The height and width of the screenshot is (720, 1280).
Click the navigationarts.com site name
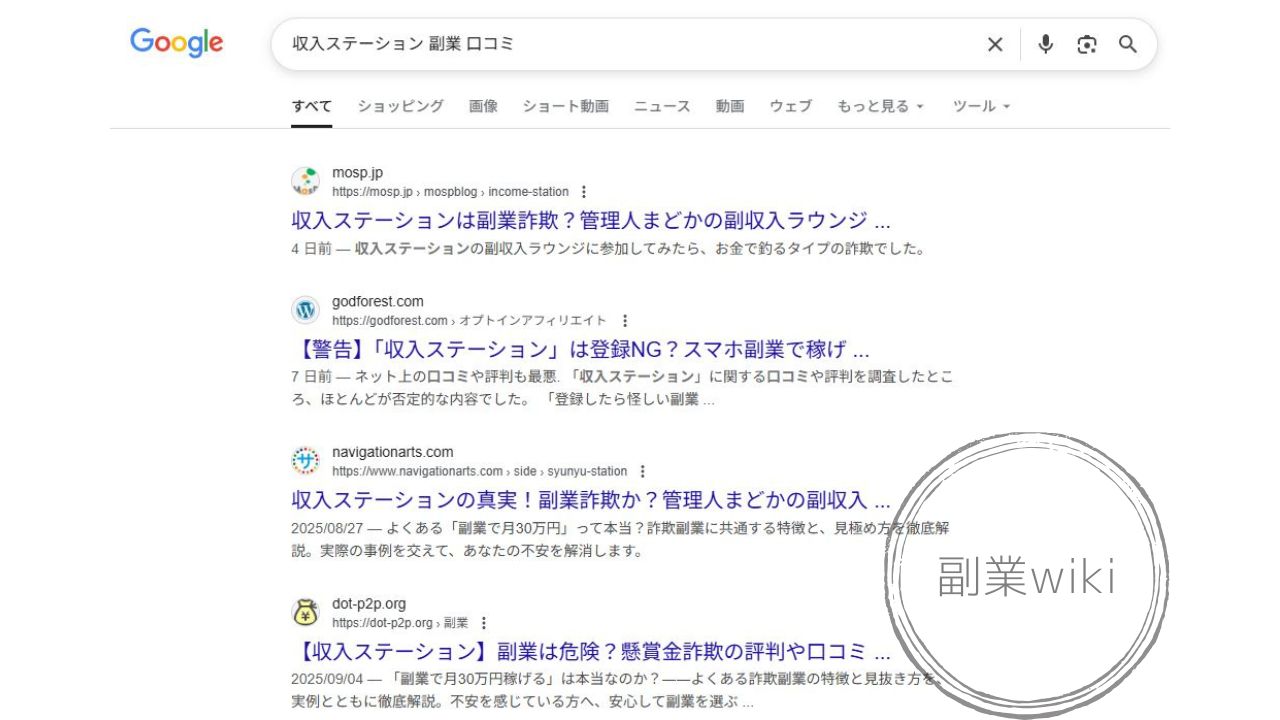(393, 452)
